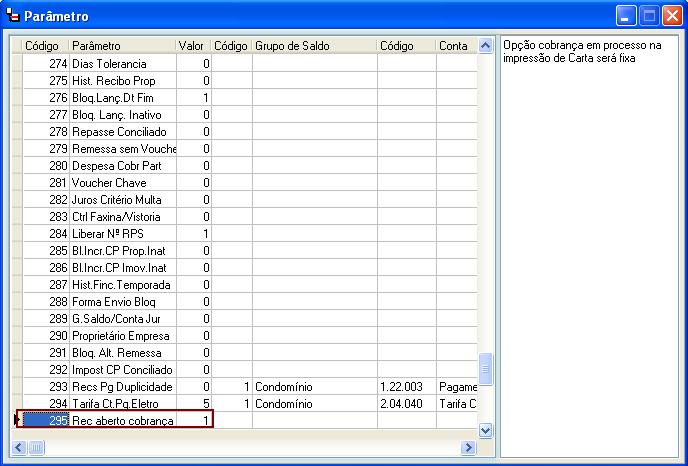The height and width of the screenshot is (466, 688).
Task: Select row 274 Dias Tolerancia
Action: click(x=120, y=64)
